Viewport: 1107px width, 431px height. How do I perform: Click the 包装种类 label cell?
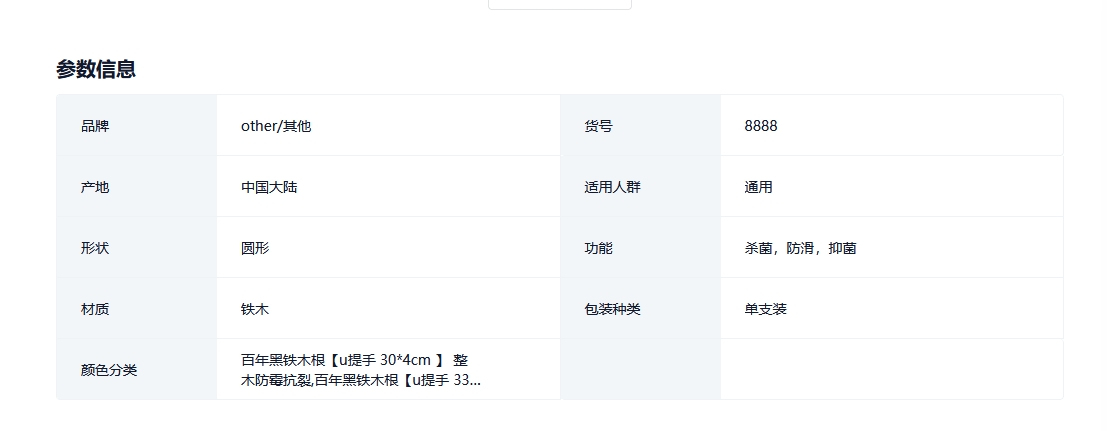point(640,308)
